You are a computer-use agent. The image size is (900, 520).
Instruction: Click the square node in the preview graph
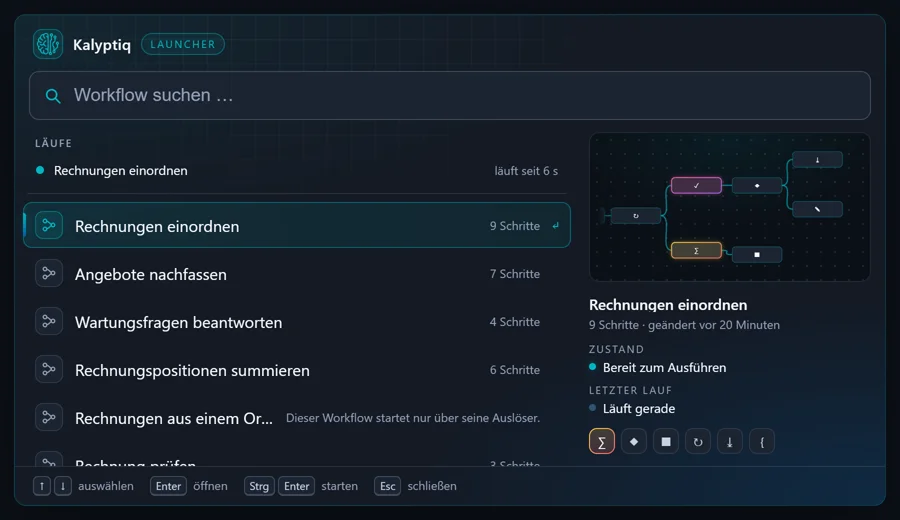[x=757, y=254]
